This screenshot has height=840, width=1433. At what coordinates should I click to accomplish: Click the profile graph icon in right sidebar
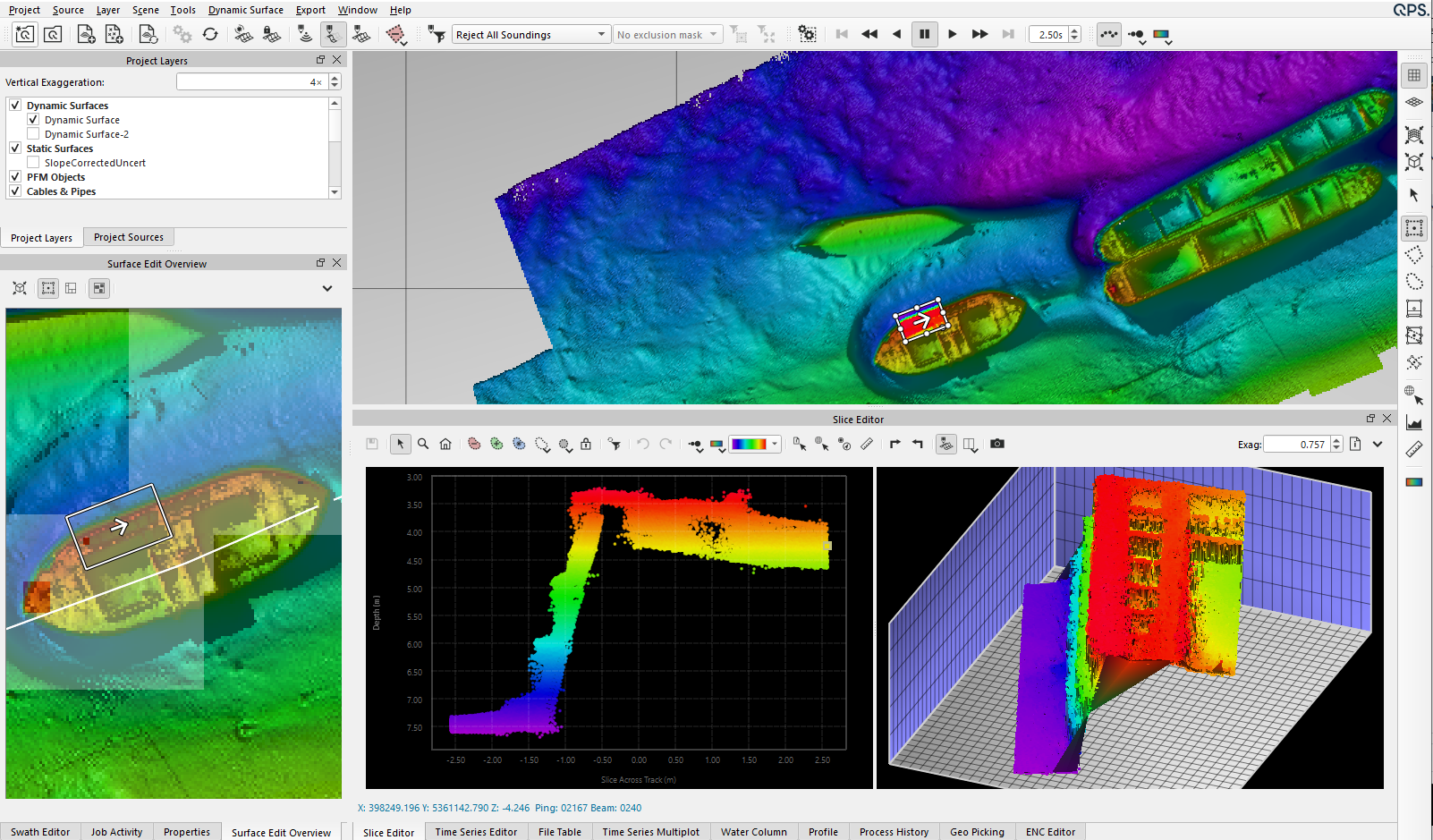point(1414,422)
